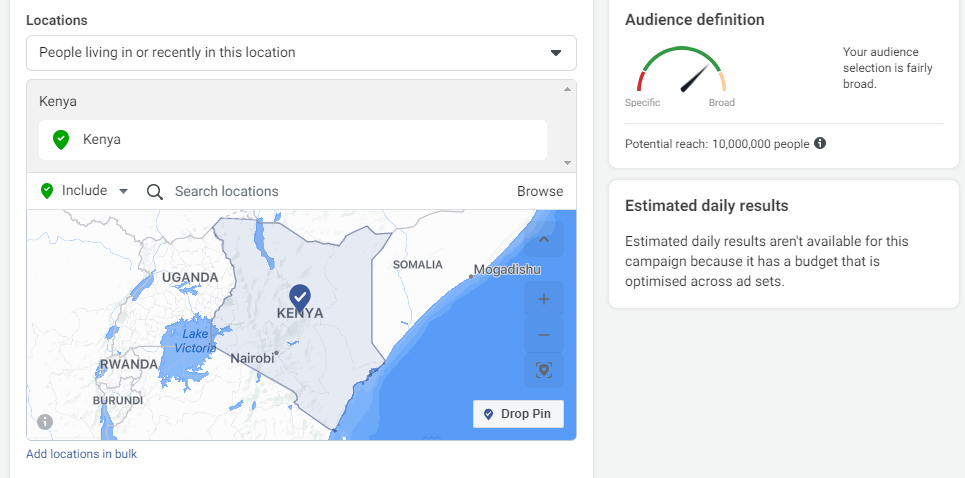The image size is (965, 478).
Task: Click the green shield in the Kenya row
Action: [x=61, y=140]
